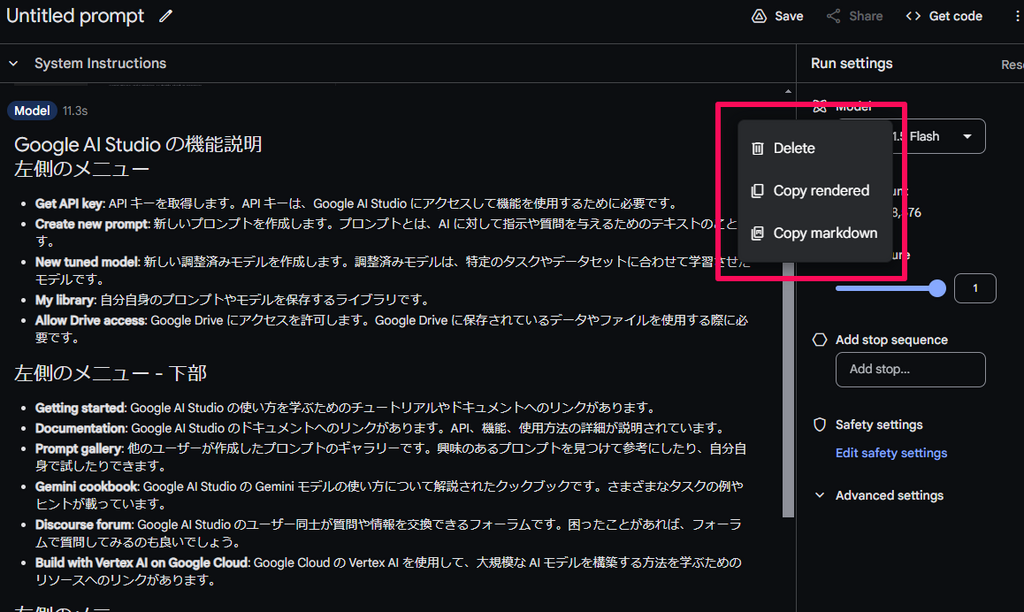Open the three-dot overflow menu at top right

click(x=1017, y=16)
